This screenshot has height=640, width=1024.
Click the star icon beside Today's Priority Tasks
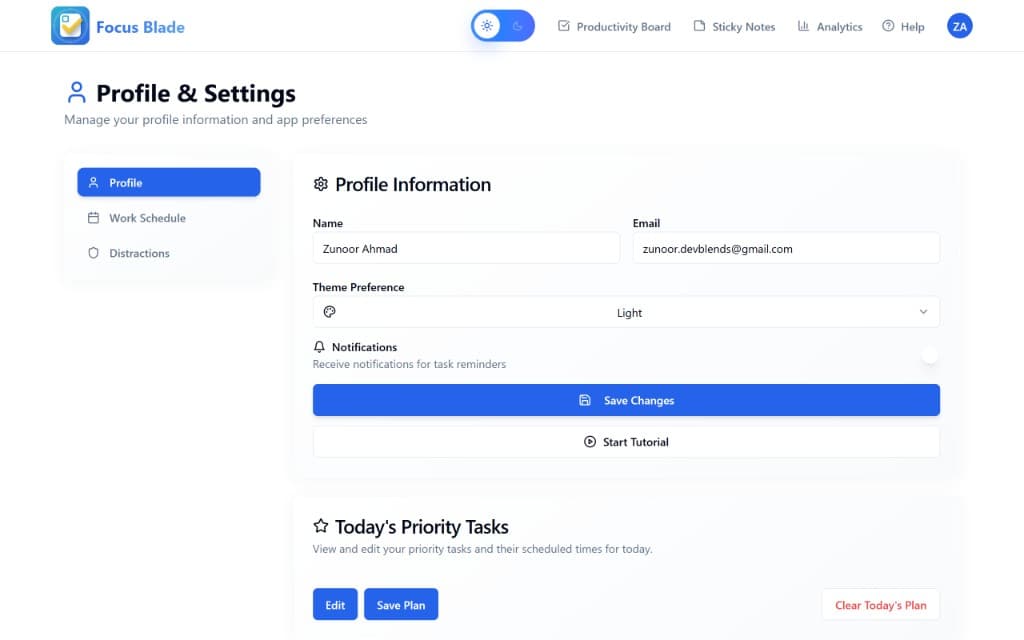[321, 526]
